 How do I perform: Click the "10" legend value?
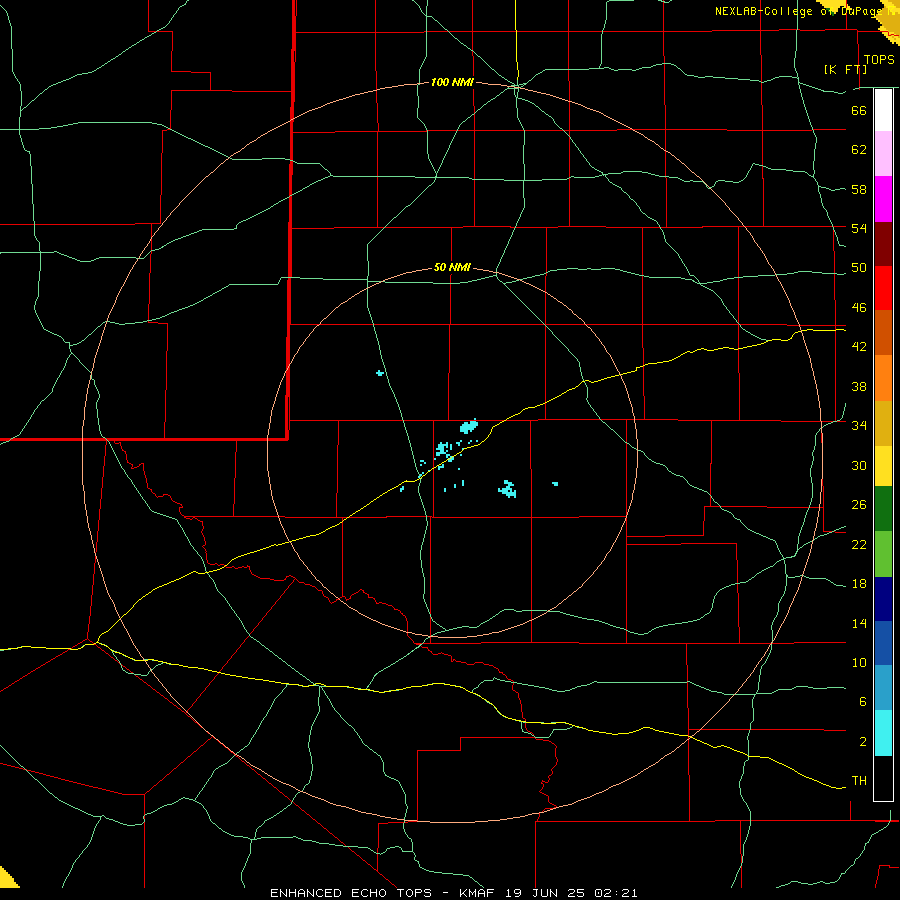pyautogui.click(x=859, y=662)
